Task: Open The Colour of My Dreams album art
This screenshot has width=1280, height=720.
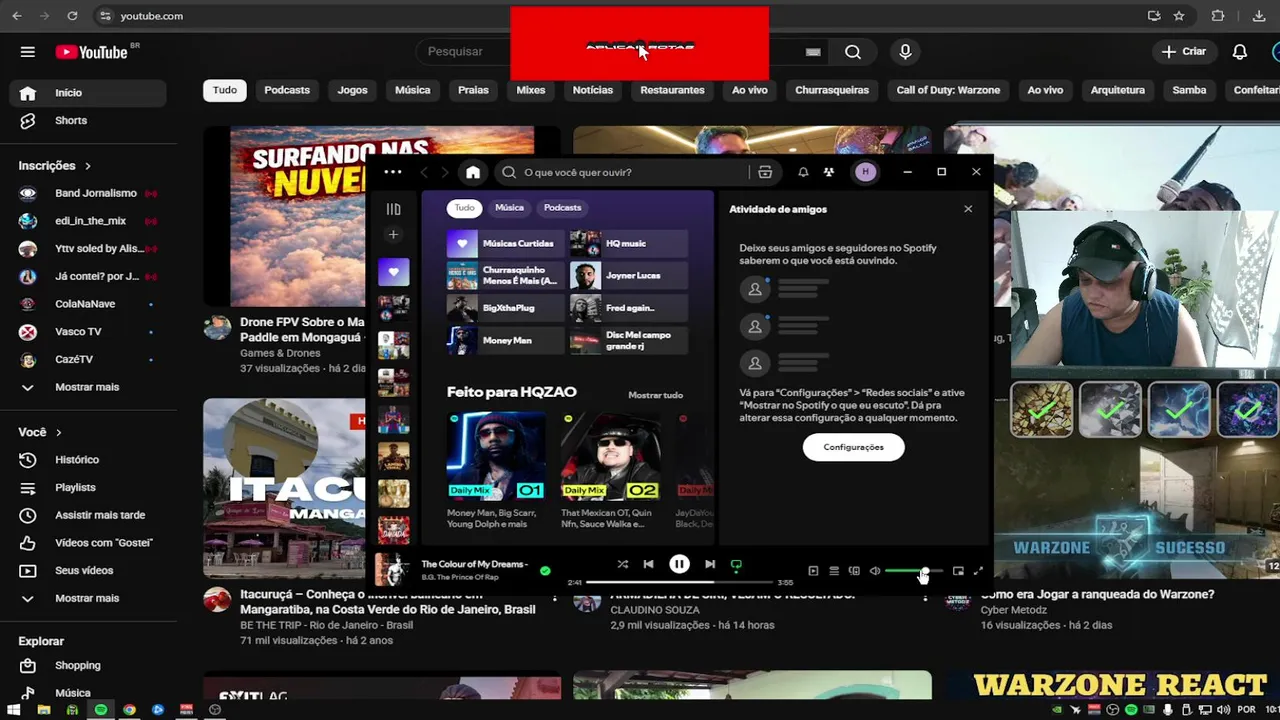Action: click(x=392, y=569)
